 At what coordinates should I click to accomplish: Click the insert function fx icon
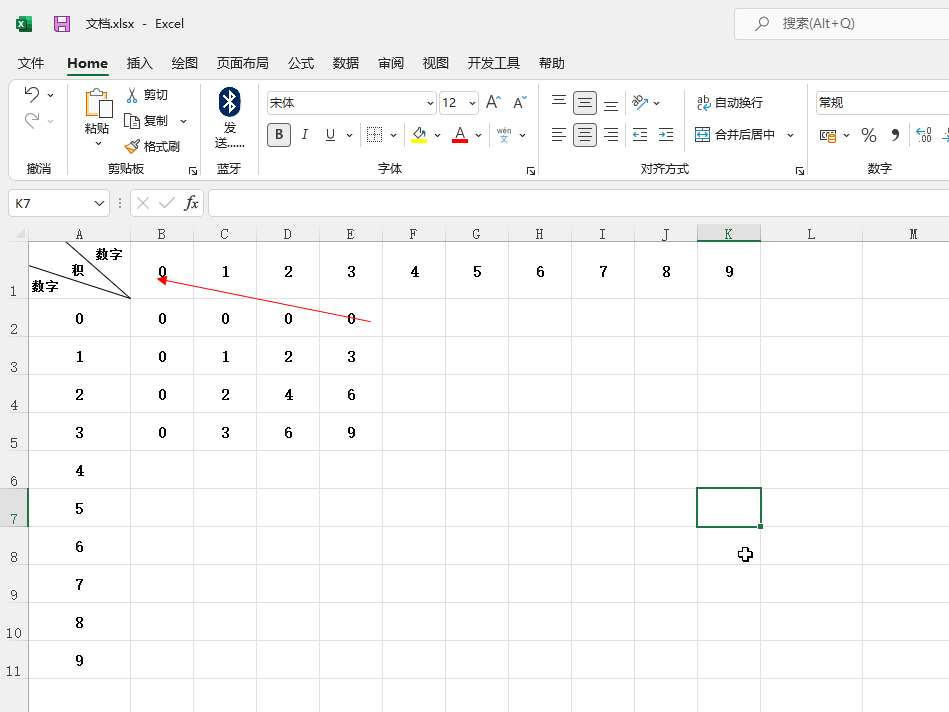click(191, 203)
